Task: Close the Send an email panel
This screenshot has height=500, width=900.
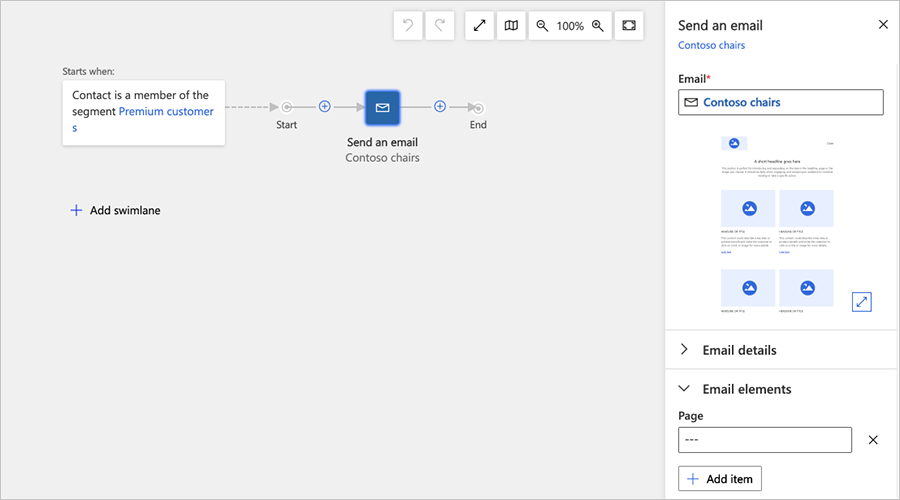Action: click(883, 25)
